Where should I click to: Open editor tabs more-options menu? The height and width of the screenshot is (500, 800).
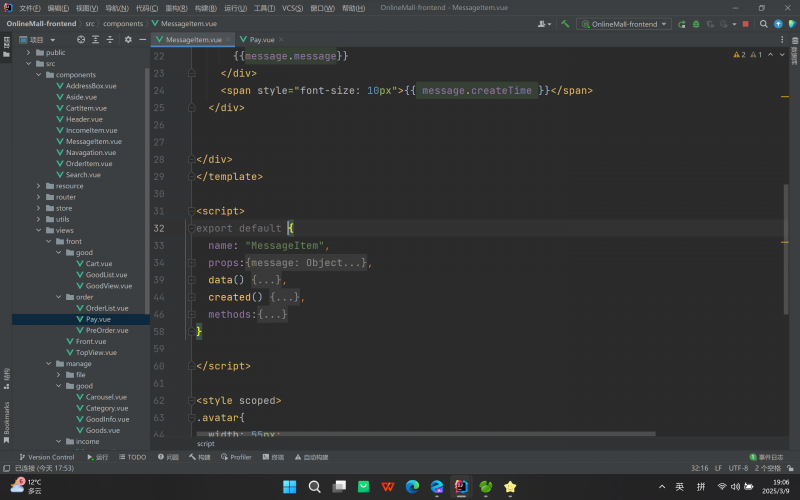782,39
